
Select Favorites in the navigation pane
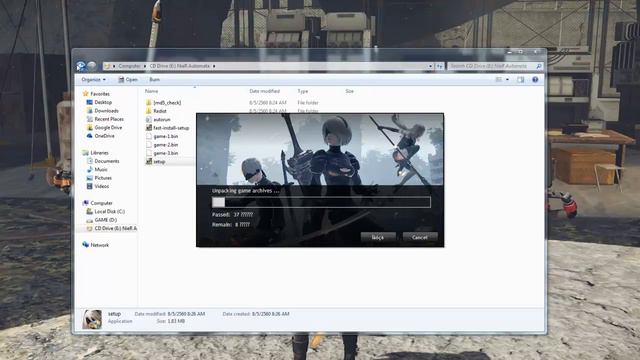[96, 94]
